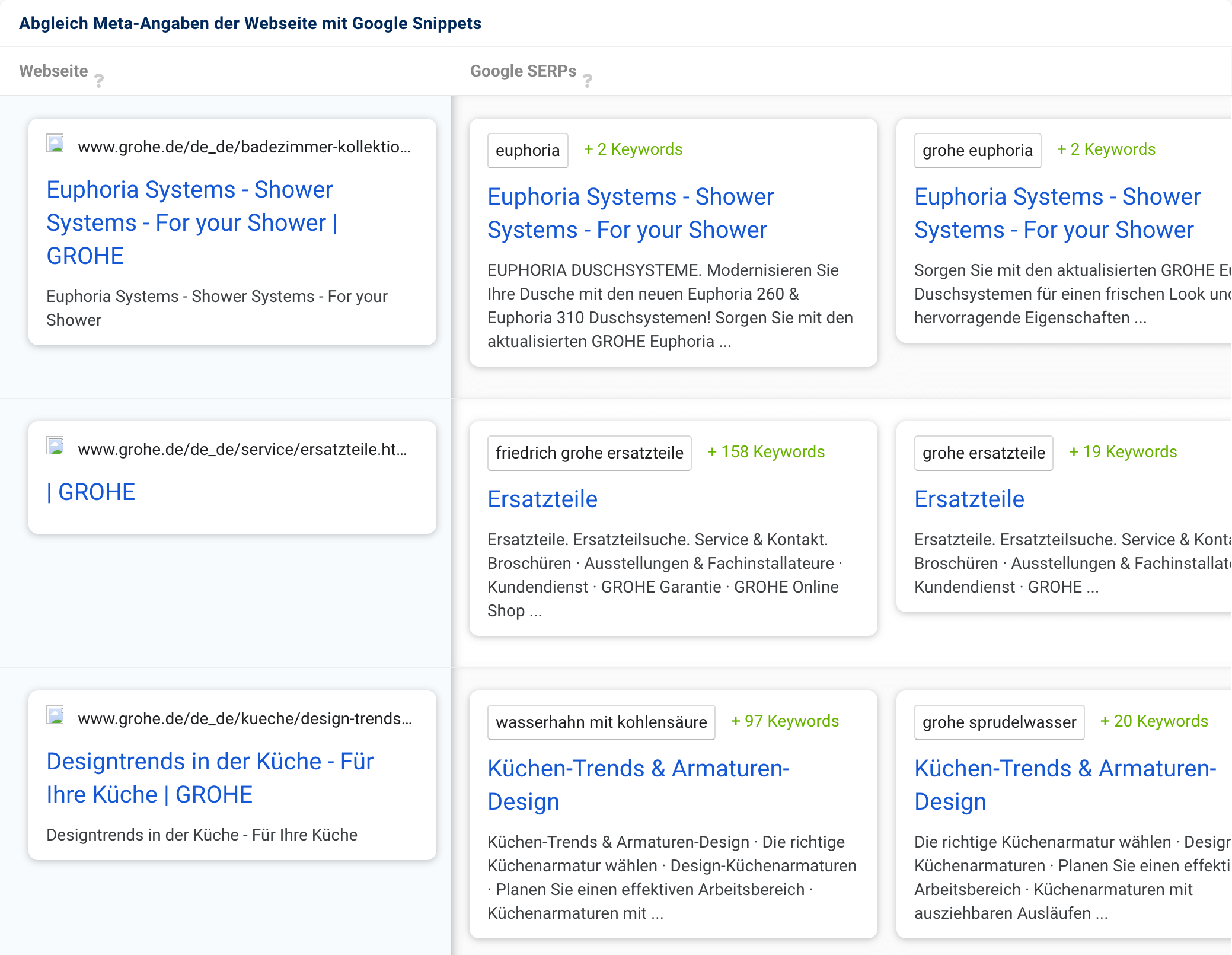
Task: Click the 'Webseite' column header
Action: point(53,71)
